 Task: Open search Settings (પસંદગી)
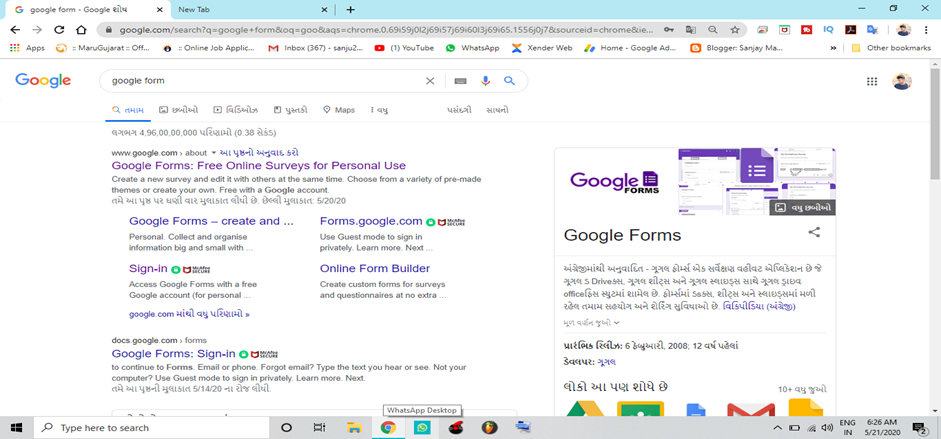(x=458, y=110)
